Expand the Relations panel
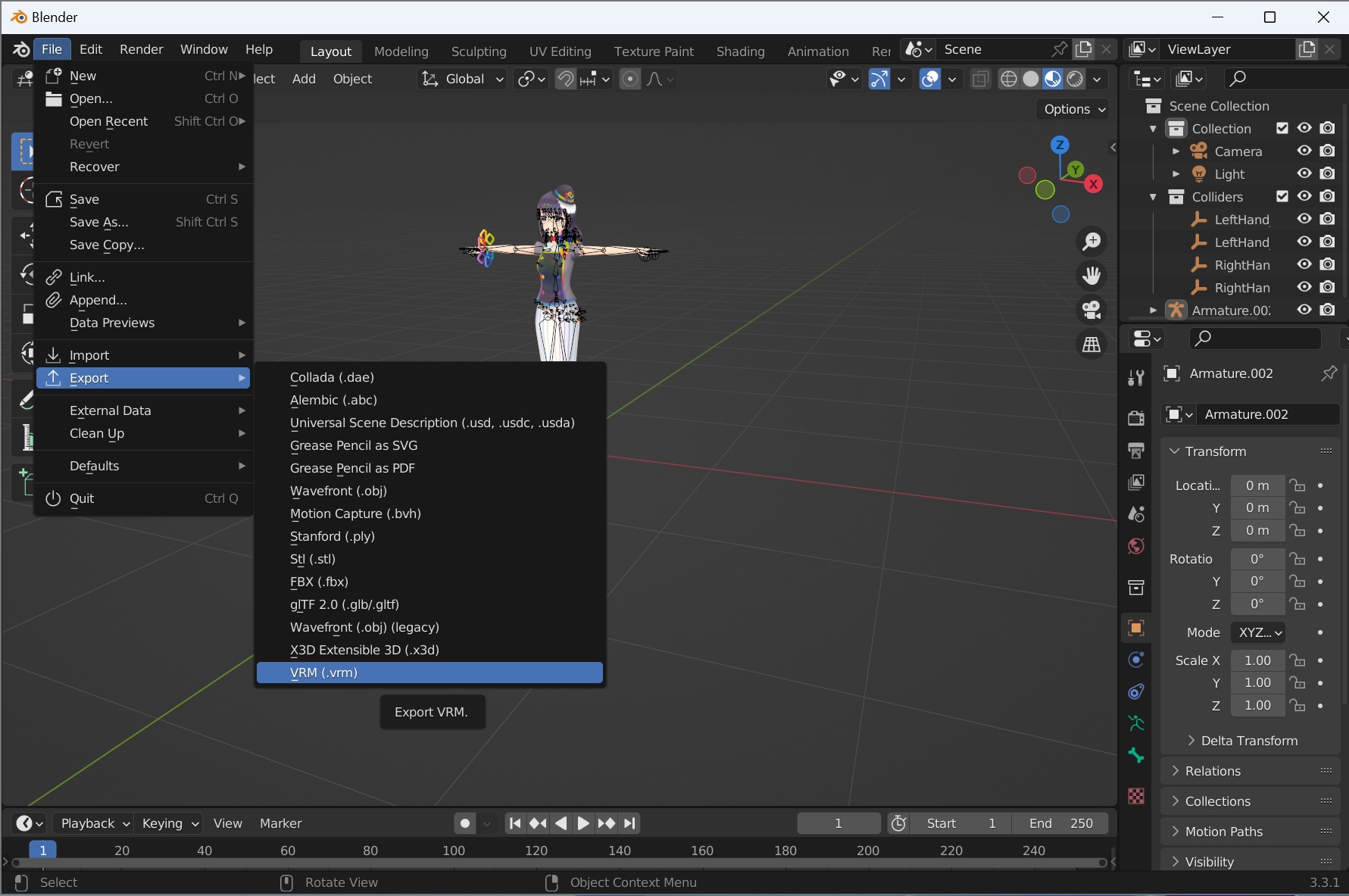1349x896 pixels. 1250,771
